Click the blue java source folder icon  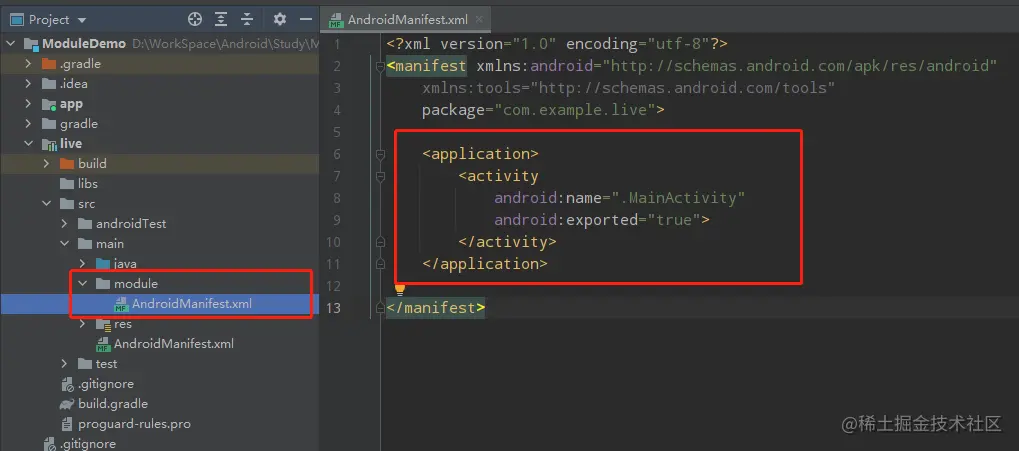(103, 264)
